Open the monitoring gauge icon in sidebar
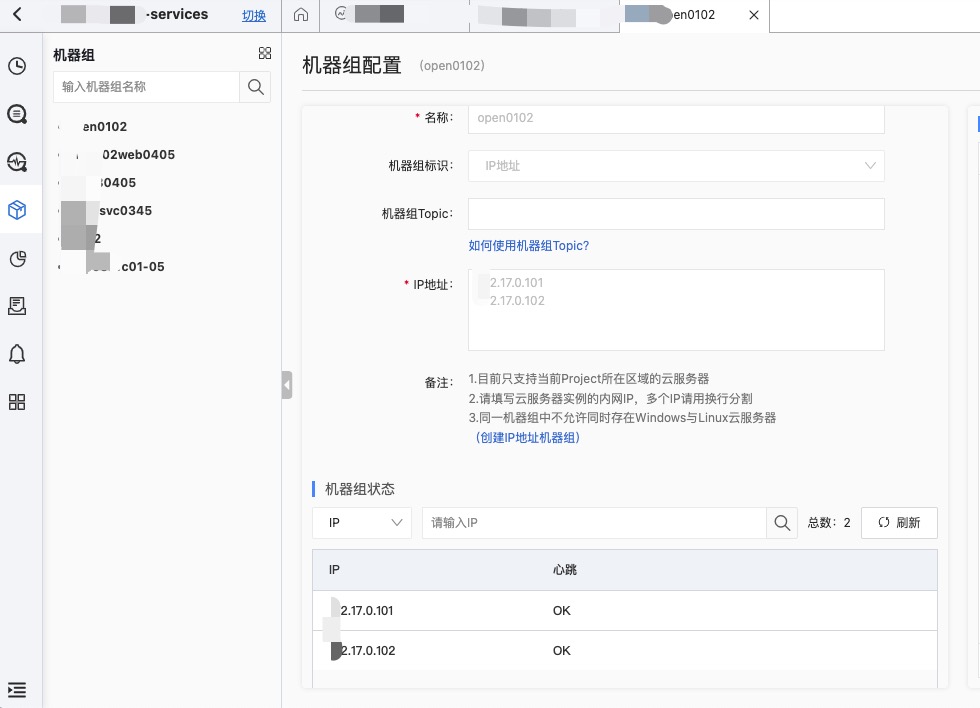The width and height of the screenshot is (980, 708). pos(17,162)
